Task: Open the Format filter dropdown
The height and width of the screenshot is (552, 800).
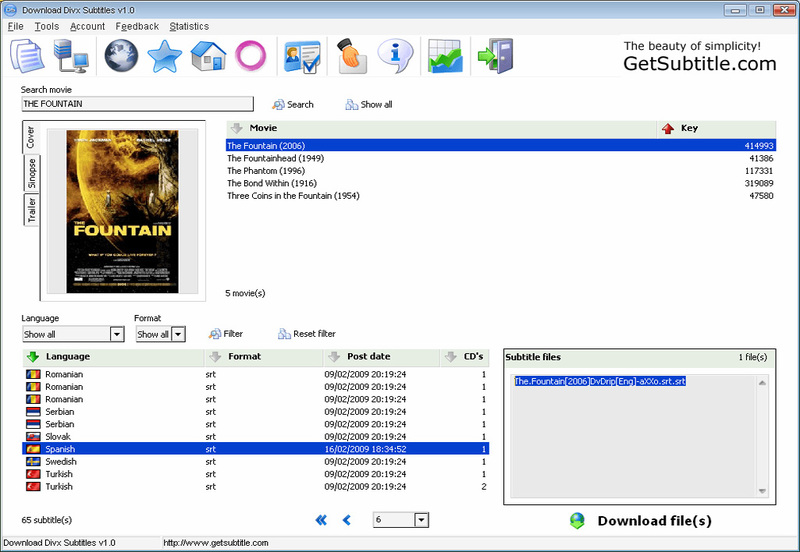Action: click(x=178, y=334)
